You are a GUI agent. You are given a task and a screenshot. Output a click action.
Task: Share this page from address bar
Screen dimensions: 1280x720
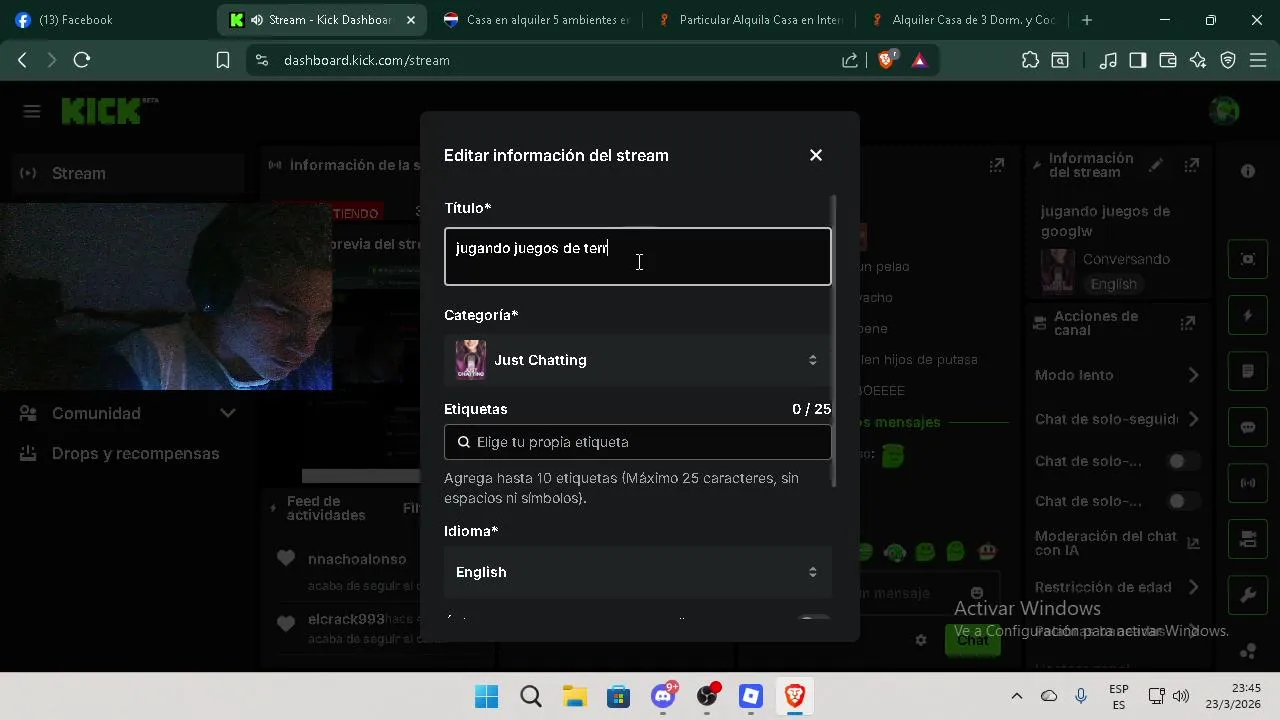click(850, 60)
